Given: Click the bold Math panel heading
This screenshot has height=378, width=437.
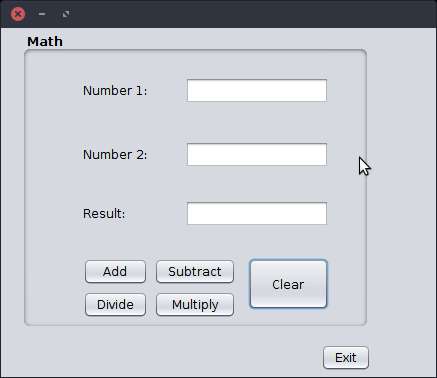Looking at the screenshot, I should 45,42.
